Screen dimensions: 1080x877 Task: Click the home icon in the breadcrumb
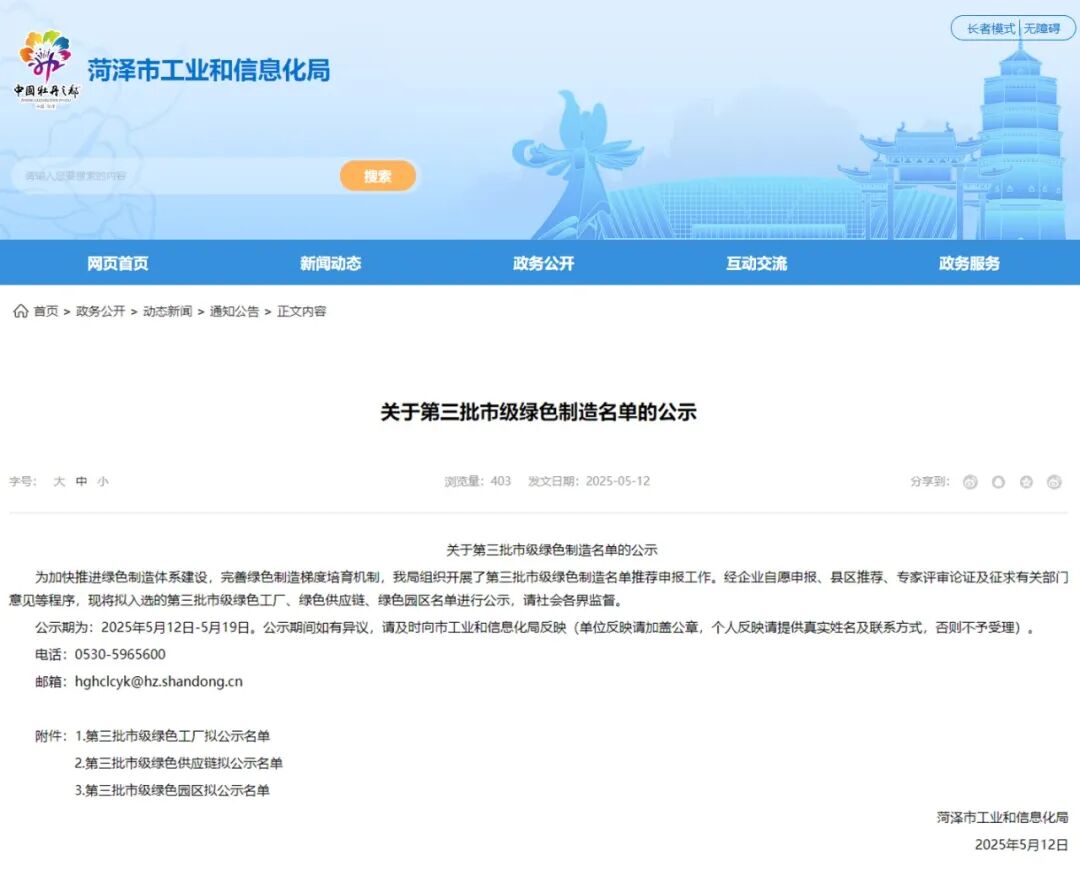[x=18, y=311]
